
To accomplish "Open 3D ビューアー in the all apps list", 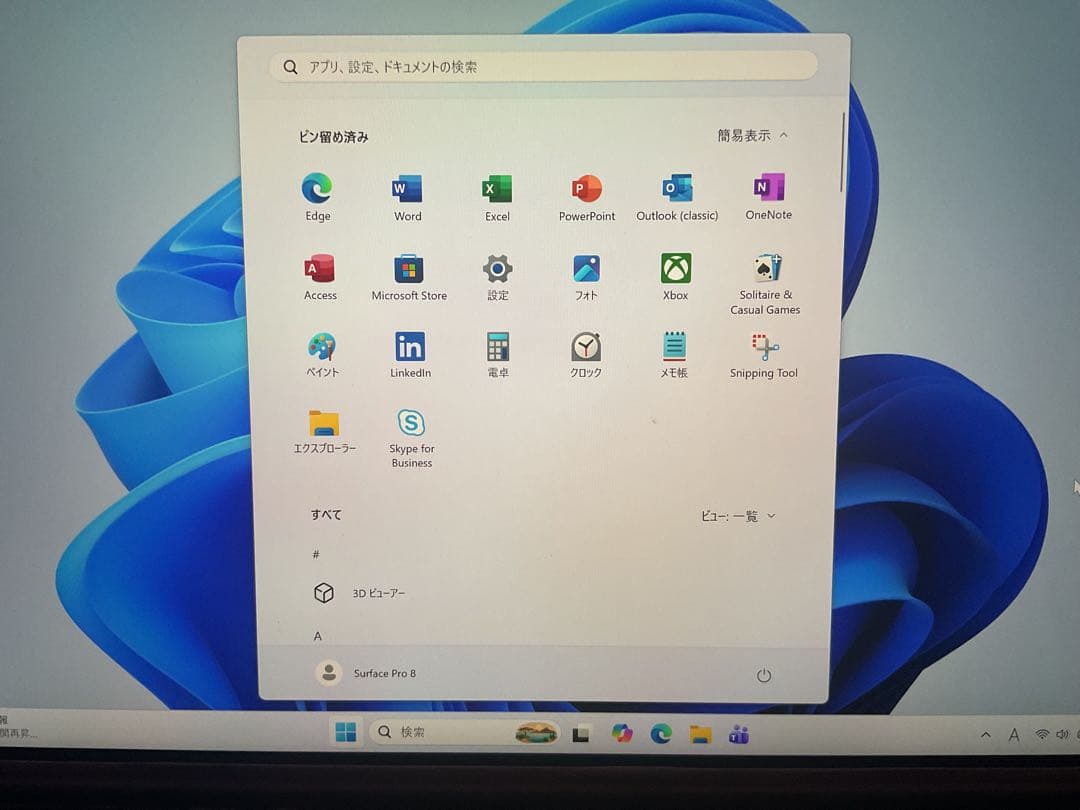I will [358, 593].
